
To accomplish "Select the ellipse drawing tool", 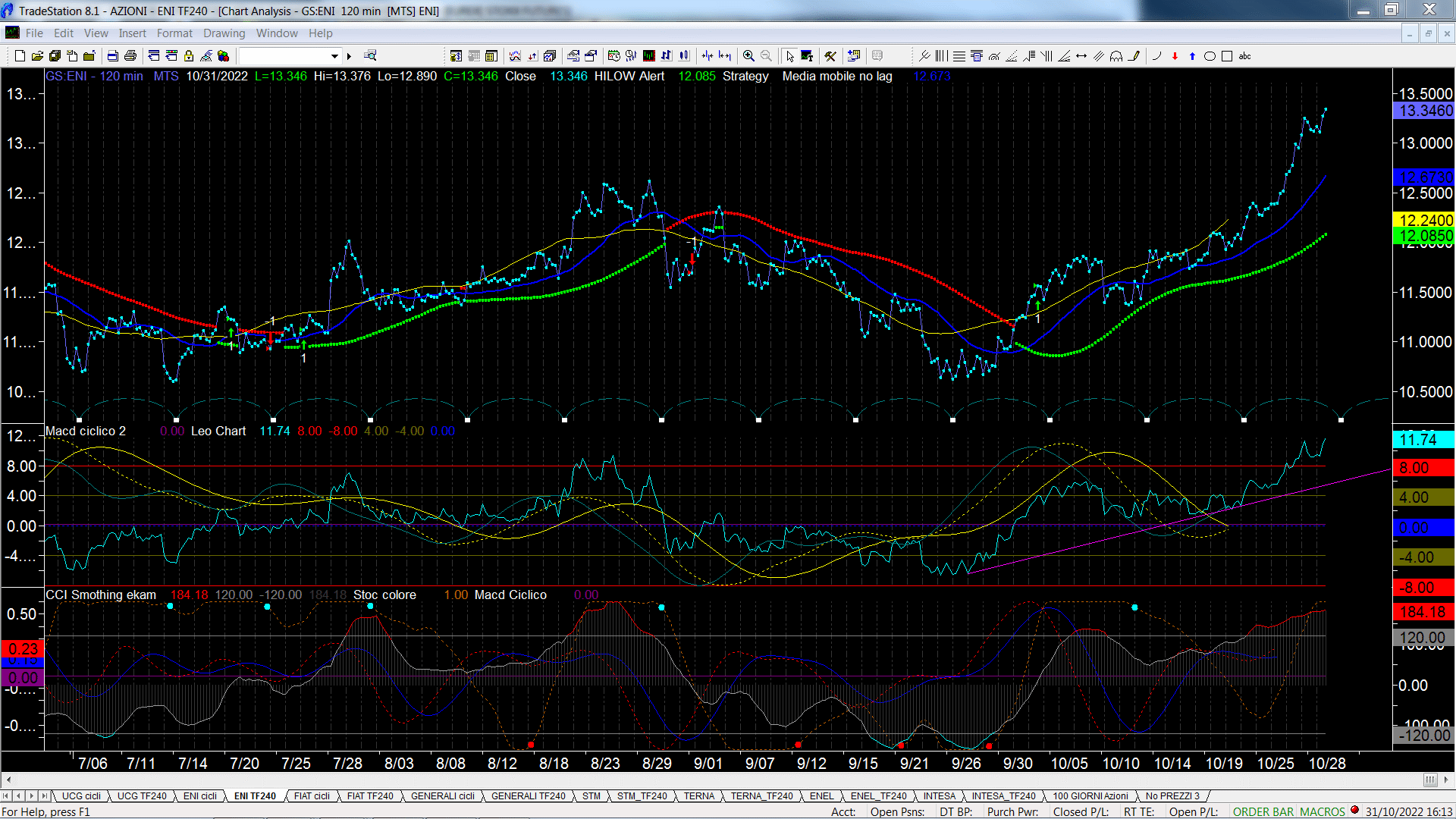I will 1210,56.
